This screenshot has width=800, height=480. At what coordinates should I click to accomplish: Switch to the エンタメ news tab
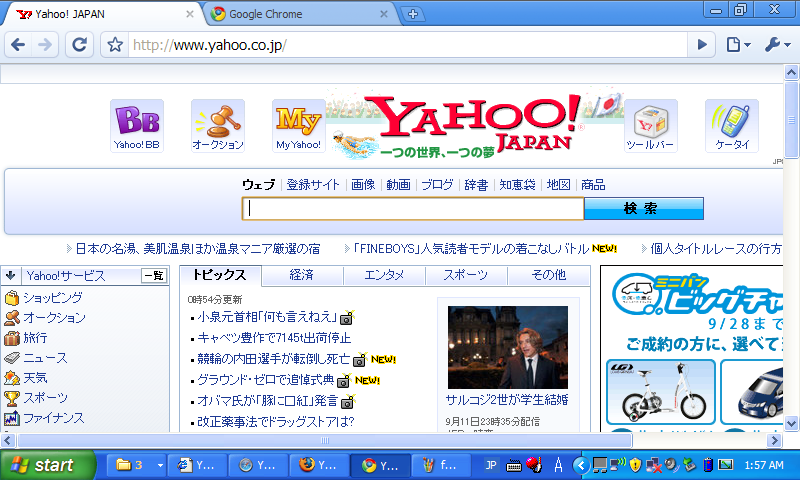coord(384,275)
